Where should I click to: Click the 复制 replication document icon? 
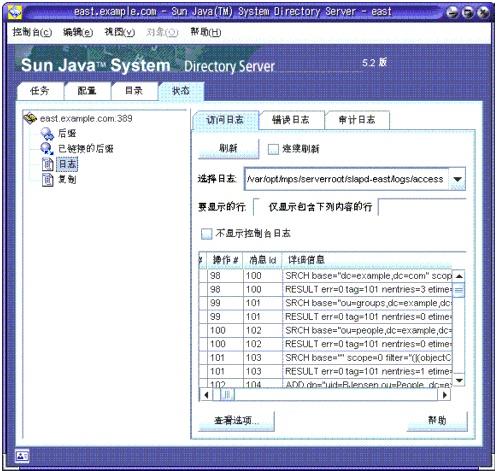pos(48,179)
